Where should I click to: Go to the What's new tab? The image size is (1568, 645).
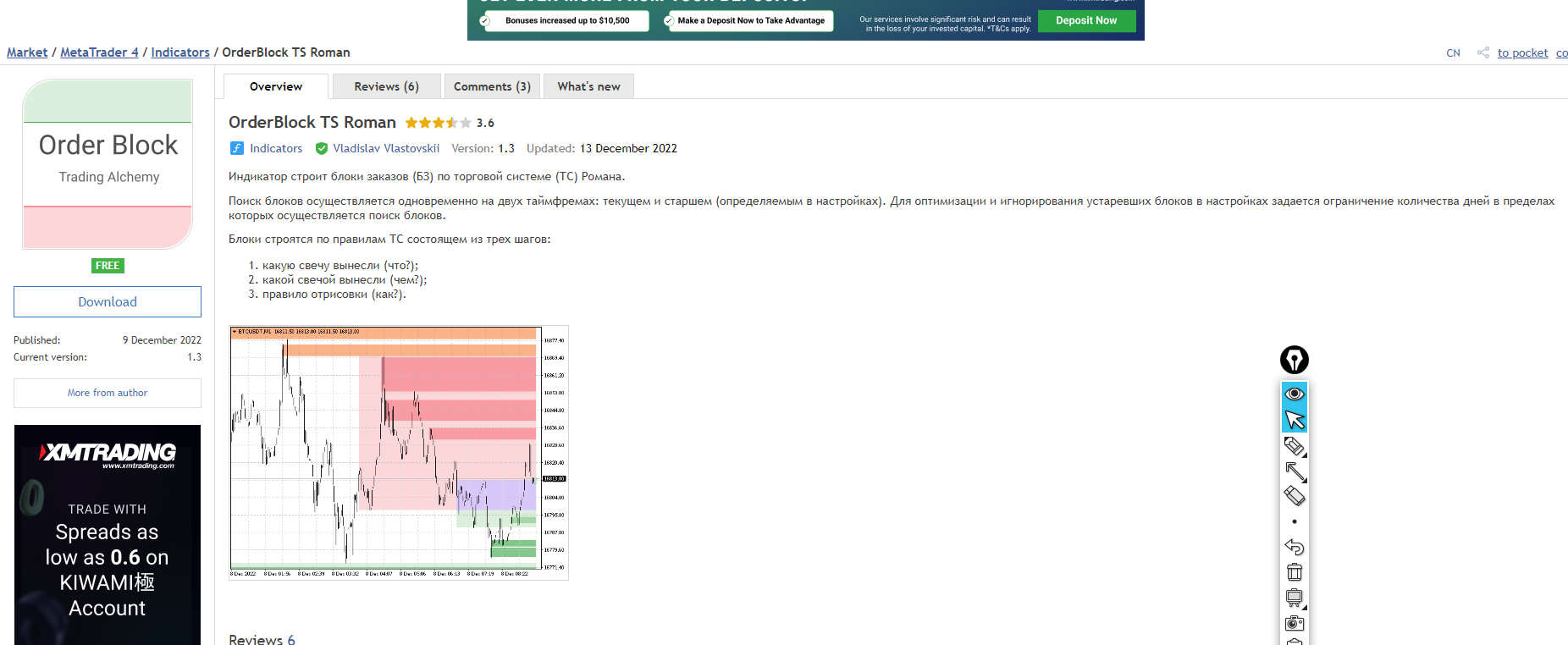tap(588, 86)
